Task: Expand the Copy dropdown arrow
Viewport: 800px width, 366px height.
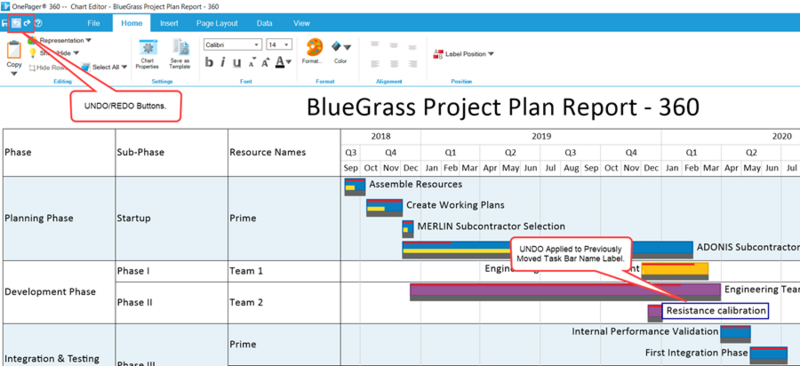Action: coord(14,74)
